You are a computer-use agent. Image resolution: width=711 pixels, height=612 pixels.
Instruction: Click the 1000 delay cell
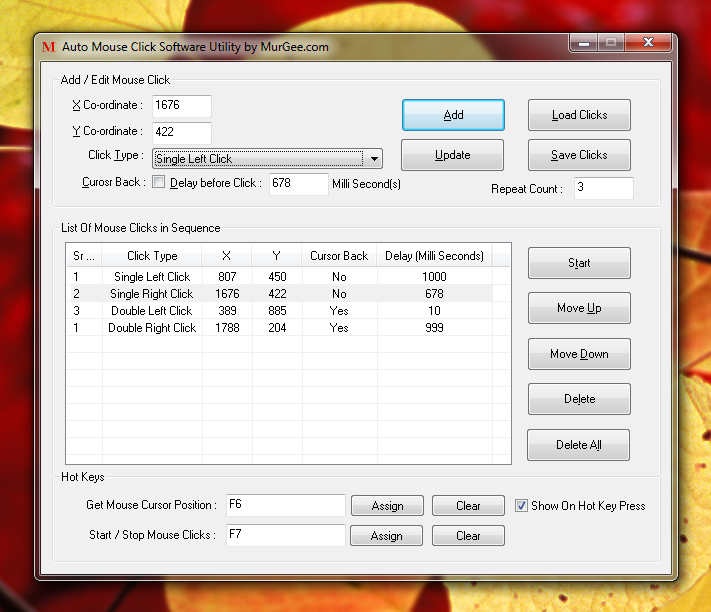click(434, 277)
